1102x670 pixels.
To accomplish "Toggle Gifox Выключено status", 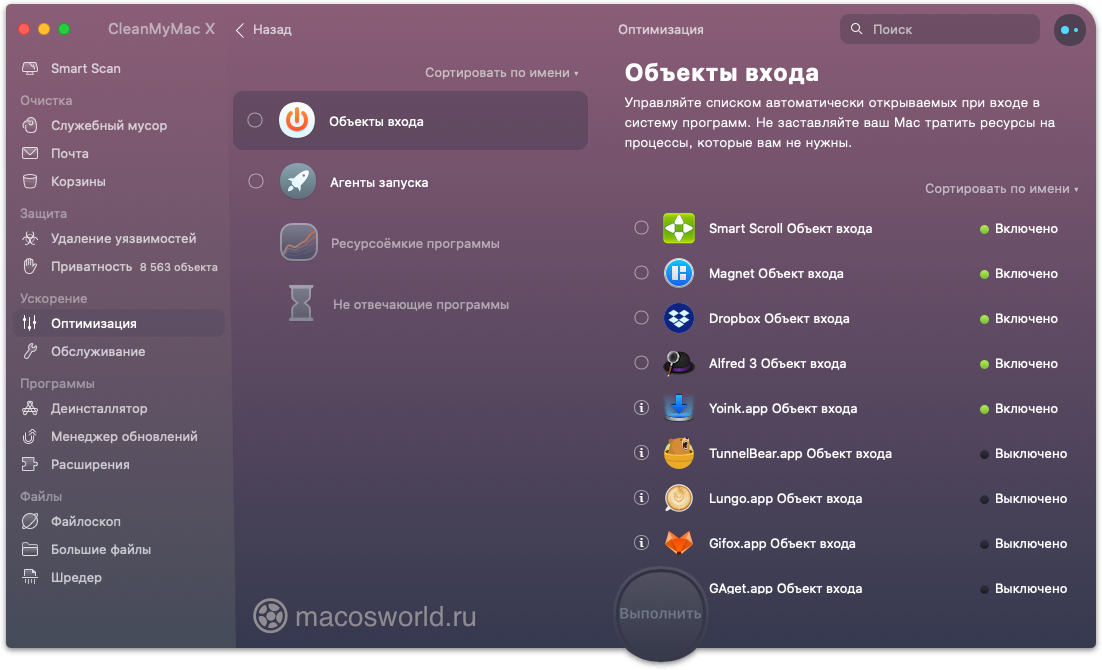I will 1023,543.
